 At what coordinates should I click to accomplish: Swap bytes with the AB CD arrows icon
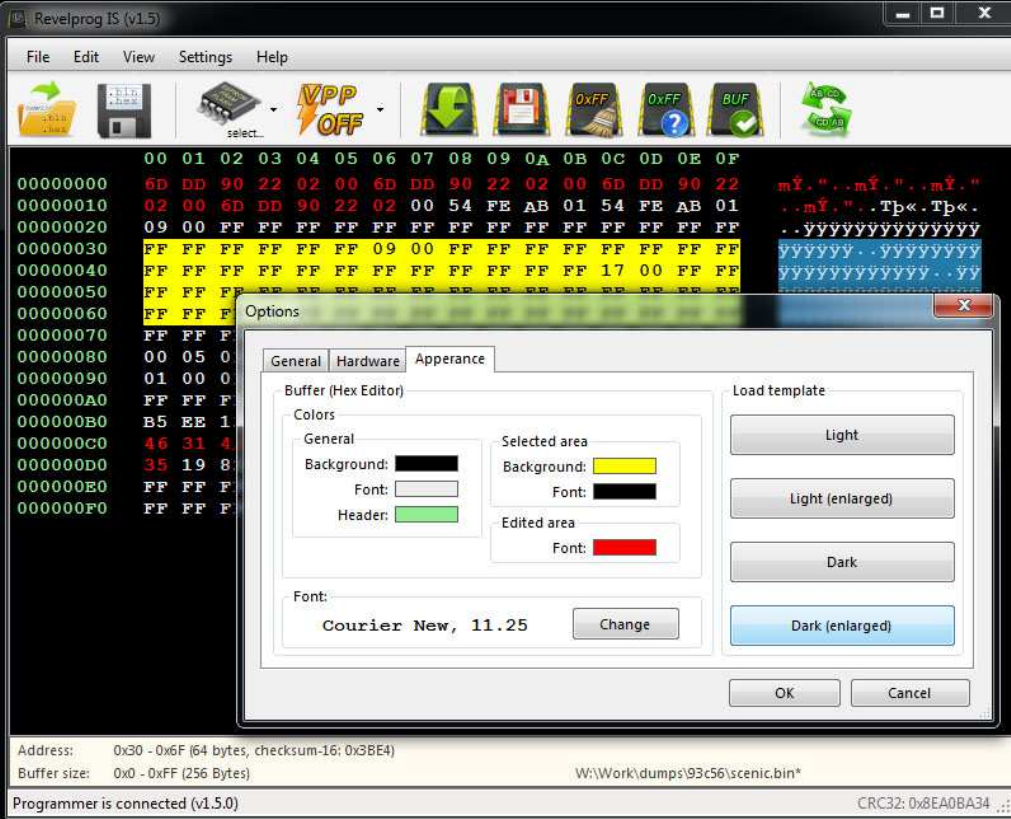[x=827, y=110]
